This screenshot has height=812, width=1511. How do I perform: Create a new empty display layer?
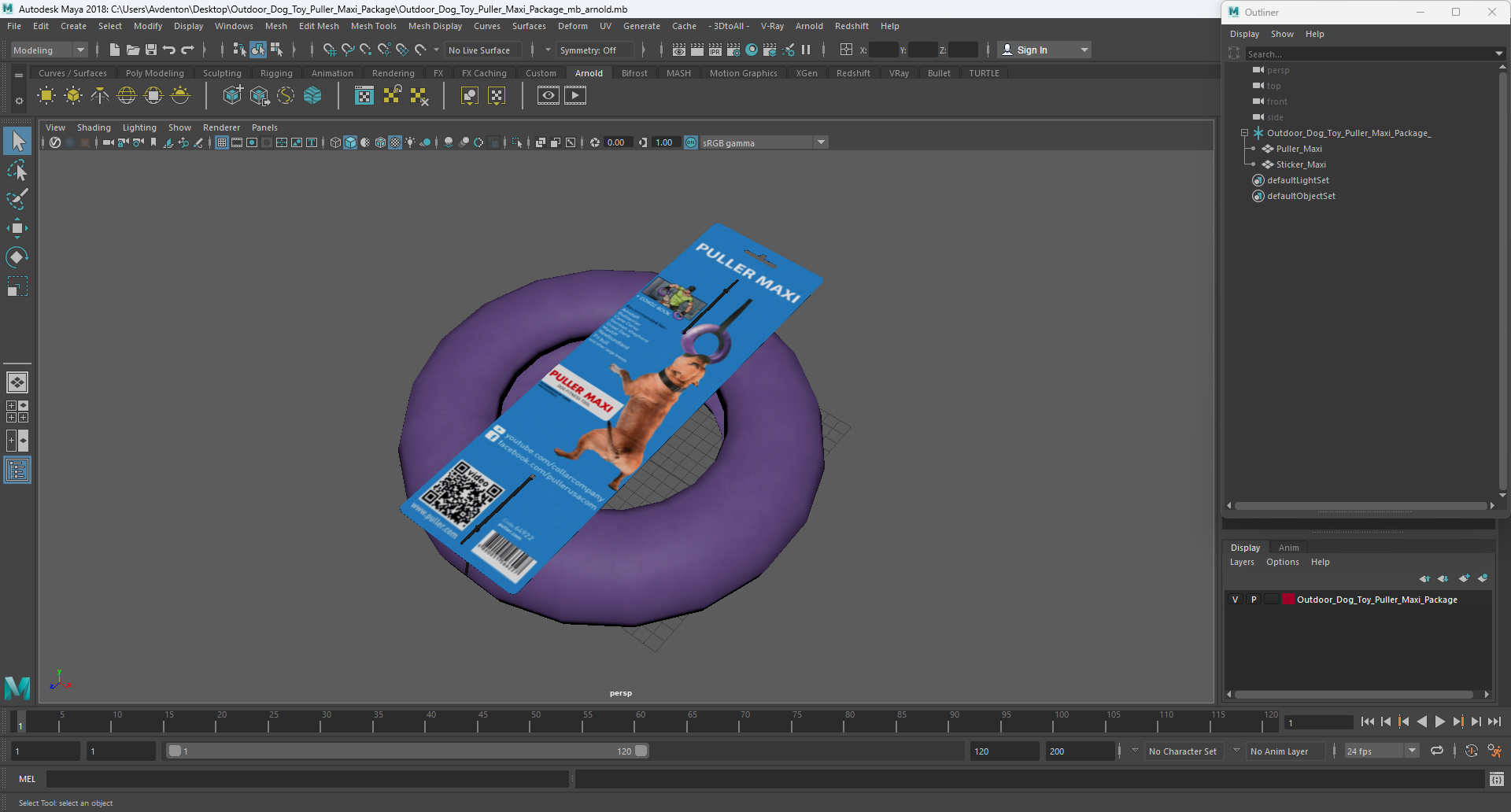pyautogui.click(x=1464, y=578)
